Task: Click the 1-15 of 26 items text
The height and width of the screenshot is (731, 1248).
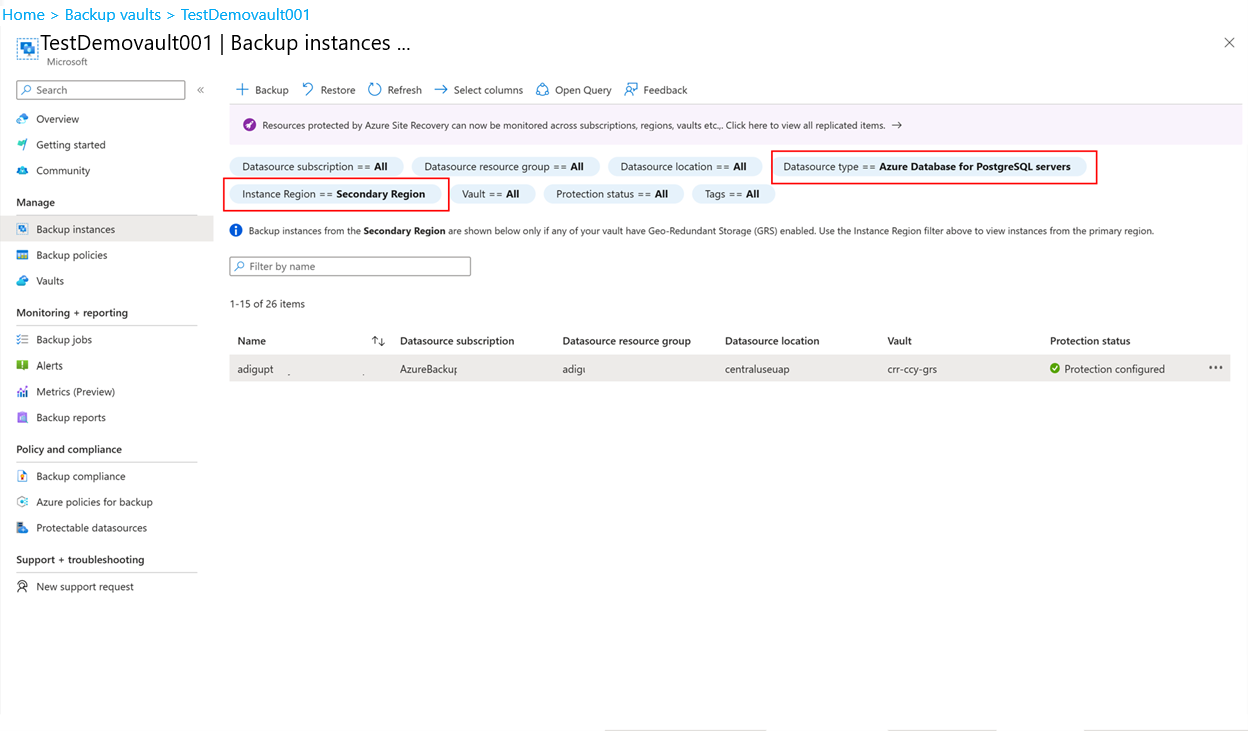Action: pos(267,304)
